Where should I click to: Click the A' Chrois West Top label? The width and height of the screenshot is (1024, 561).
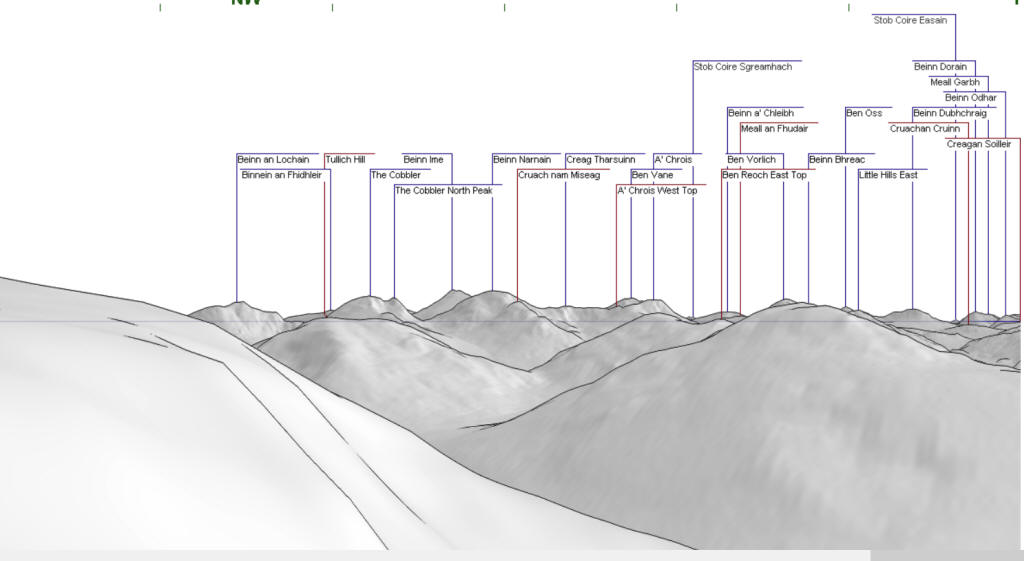[x=657, y=191]
